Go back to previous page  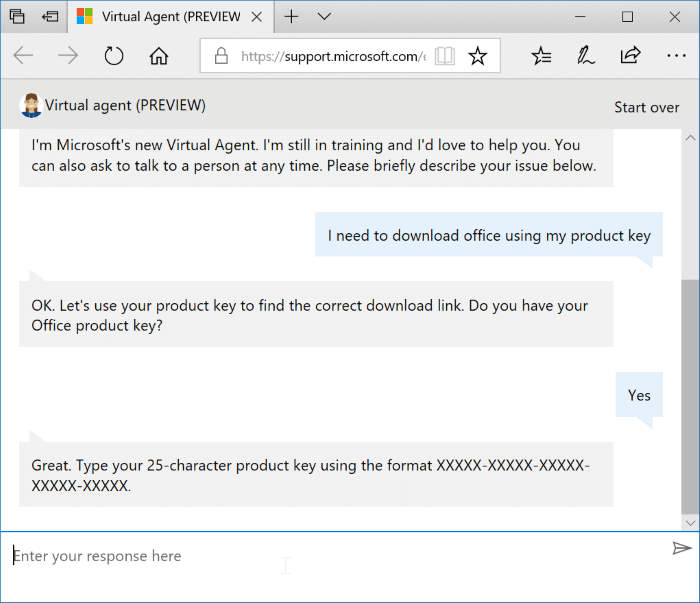click(x=23, y=56)
